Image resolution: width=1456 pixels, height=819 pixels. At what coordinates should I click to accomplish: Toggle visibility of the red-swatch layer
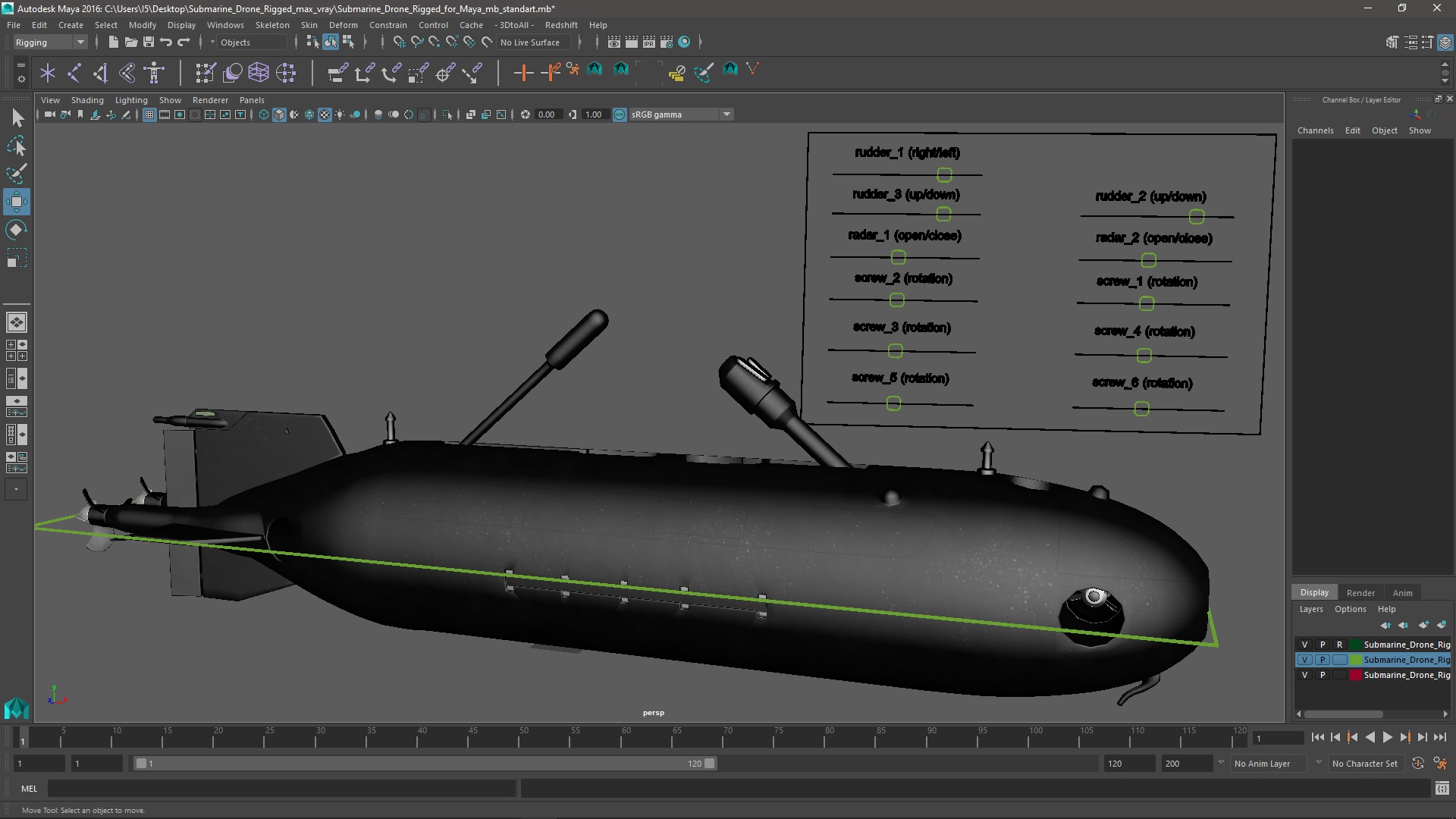1304,675
